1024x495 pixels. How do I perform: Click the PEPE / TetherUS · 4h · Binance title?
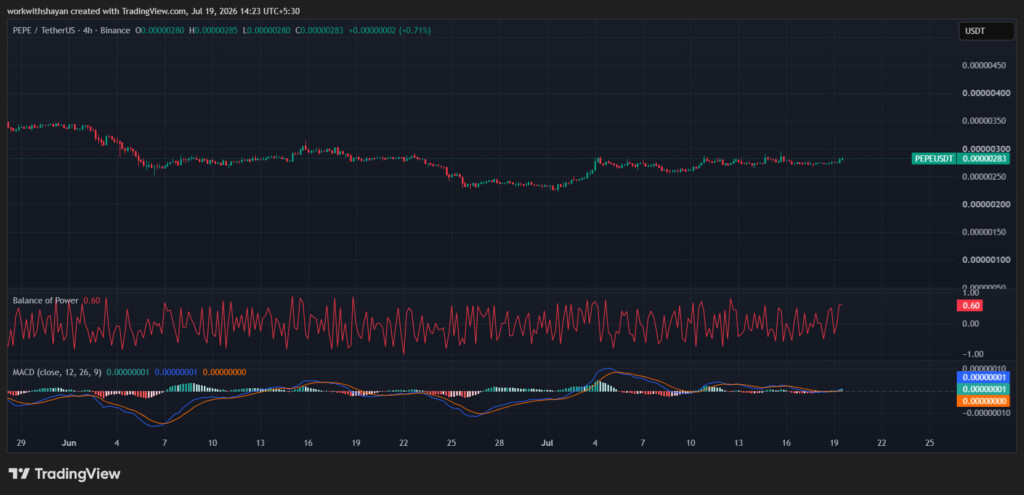click(x=71, y=30)
